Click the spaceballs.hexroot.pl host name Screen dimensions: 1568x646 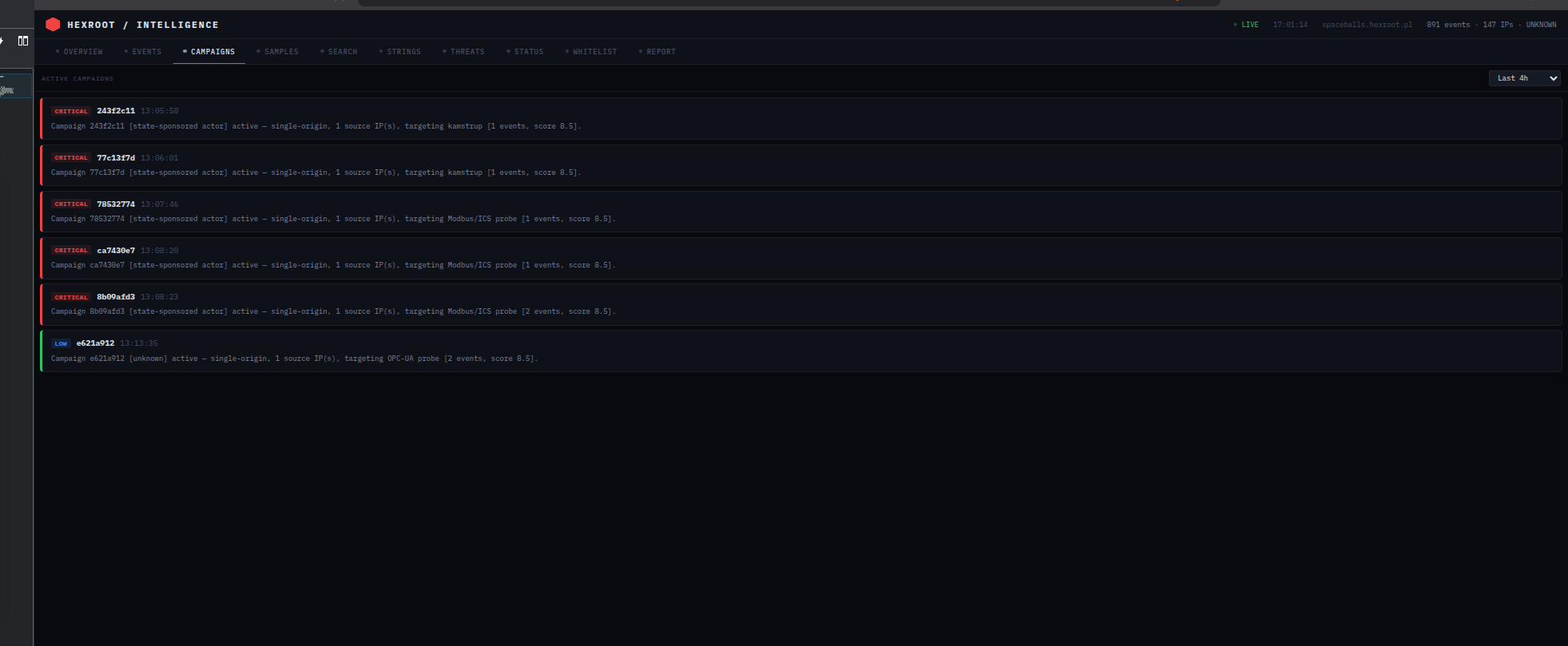(x=1367, y=25)
